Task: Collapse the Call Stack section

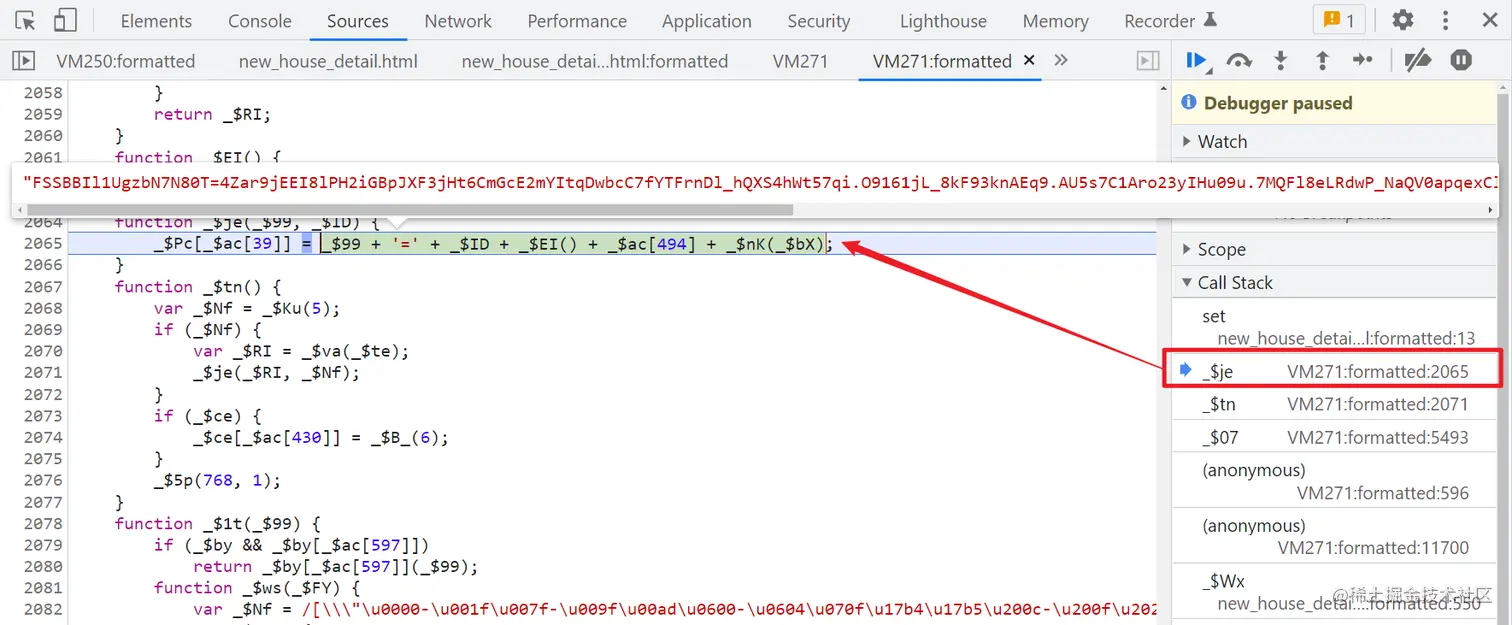Action: (1335, 283)
